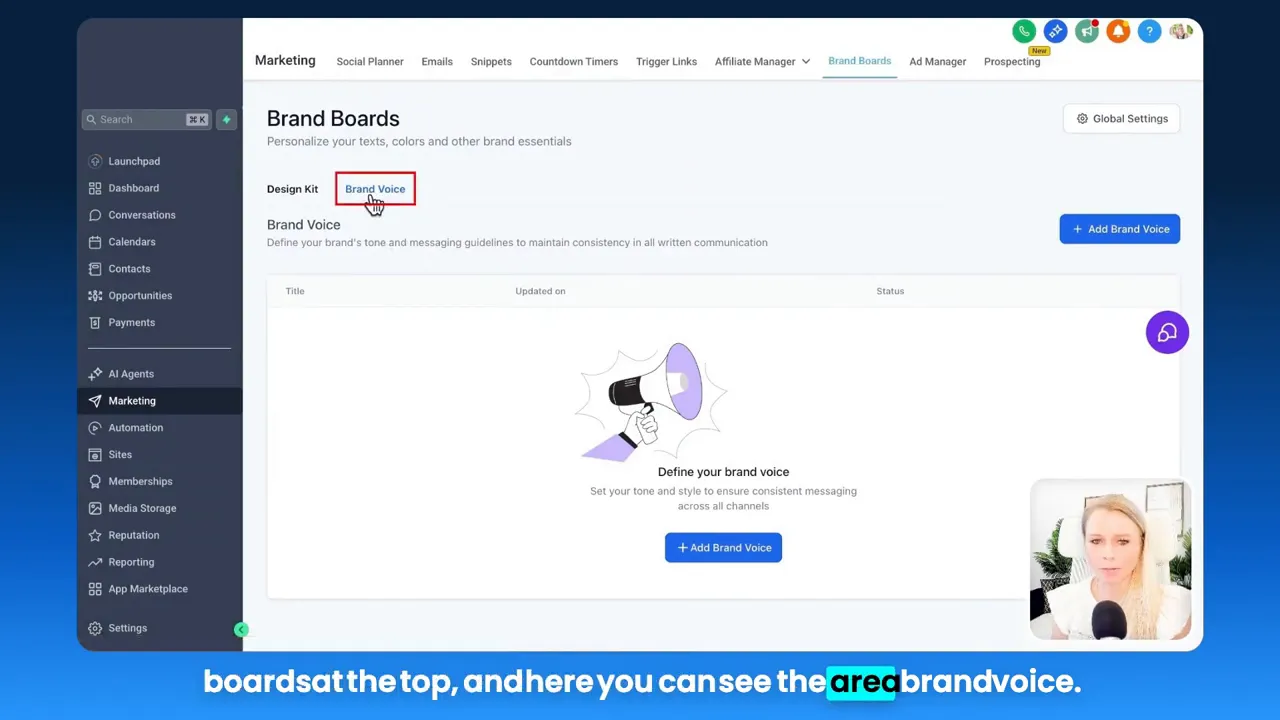Click the Settings gear icon in sidebar
Viewport: 1280px width, 720px height.
[95, 628]
